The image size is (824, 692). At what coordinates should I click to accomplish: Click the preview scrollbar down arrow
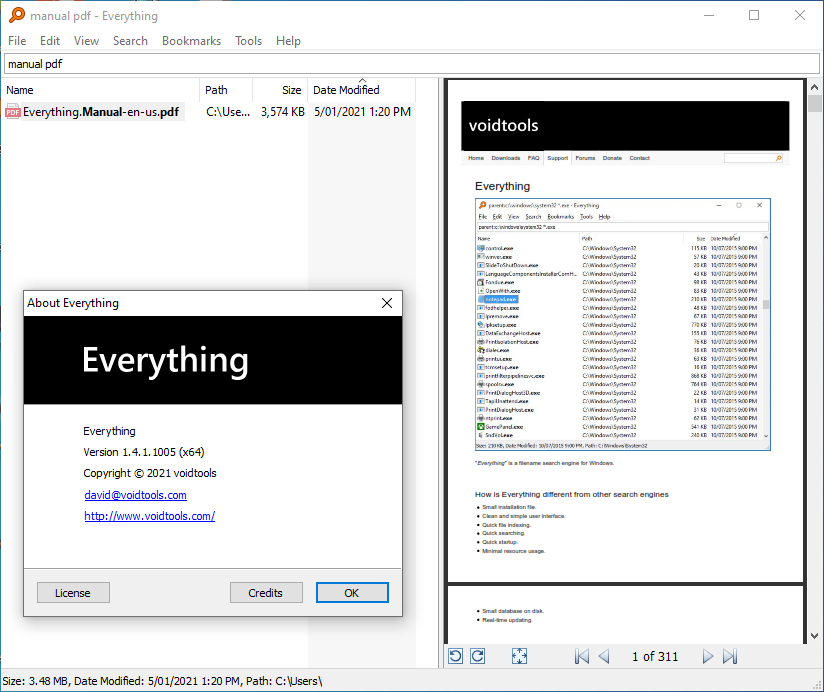point(815,636)
